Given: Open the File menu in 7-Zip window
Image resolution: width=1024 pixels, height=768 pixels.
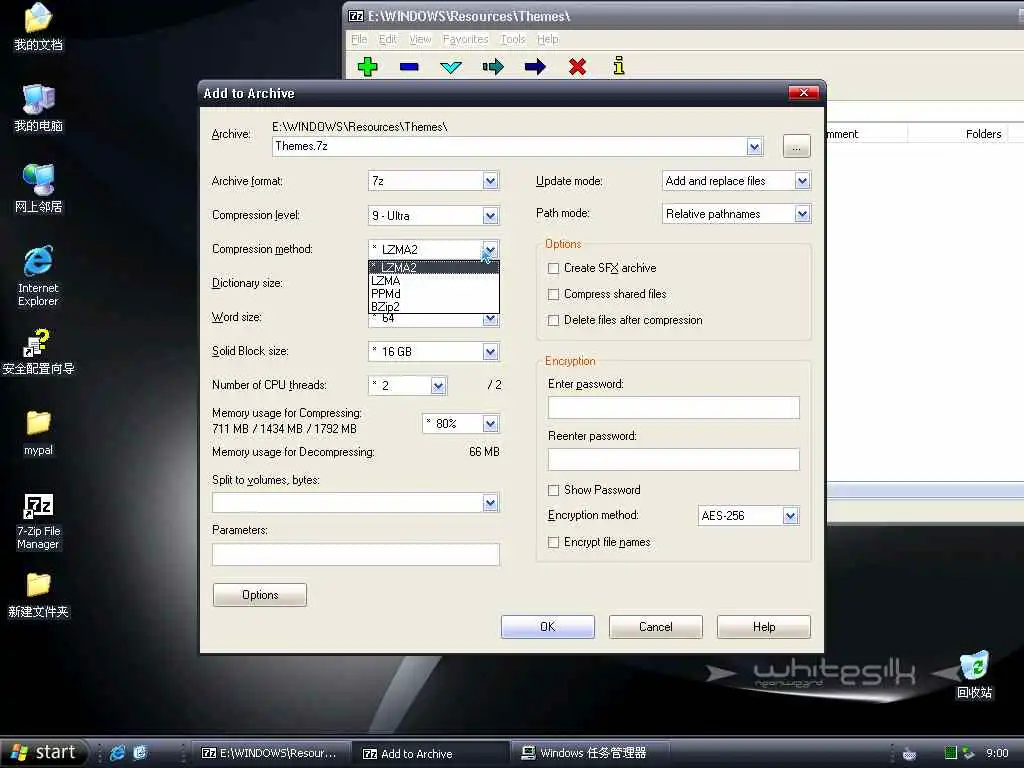Looking at the screenshot, I should point(359,39).
